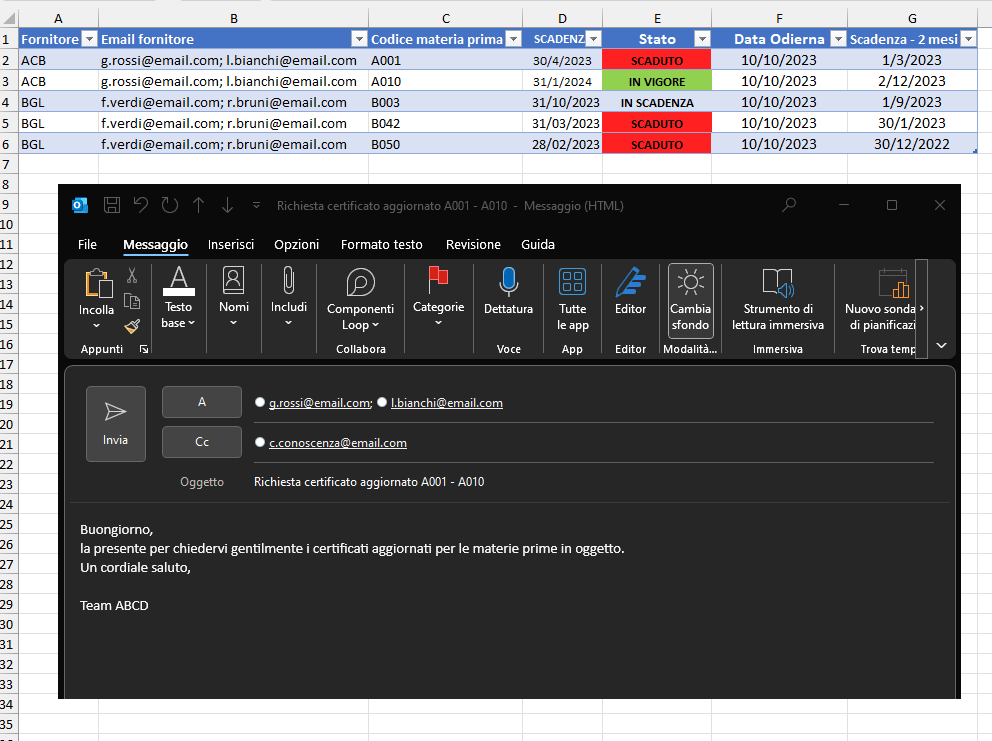Start Dettatura microphone

[x=508, y=282]
